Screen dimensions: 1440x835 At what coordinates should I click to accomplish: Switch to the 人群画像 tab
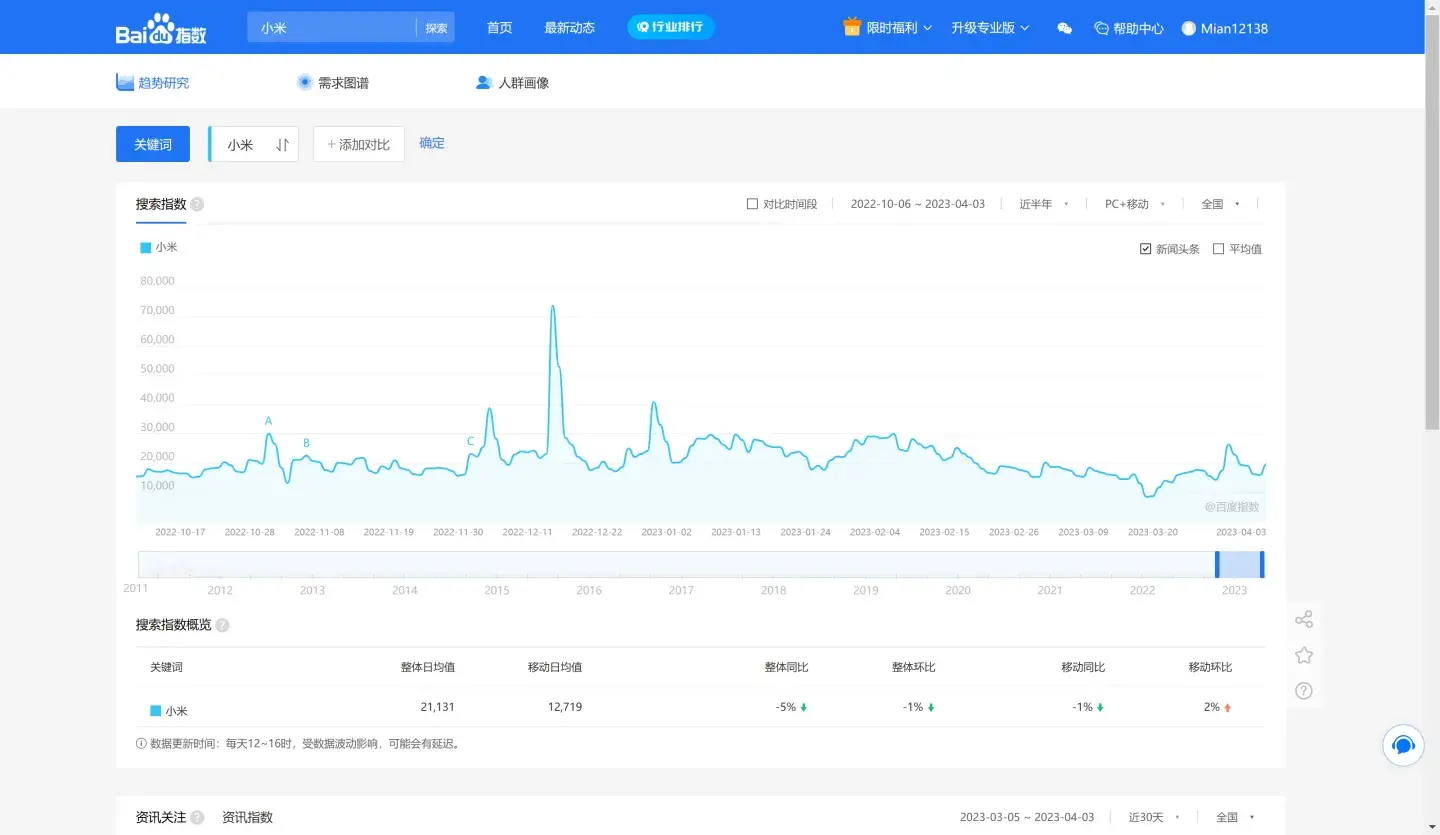point(513,82)
